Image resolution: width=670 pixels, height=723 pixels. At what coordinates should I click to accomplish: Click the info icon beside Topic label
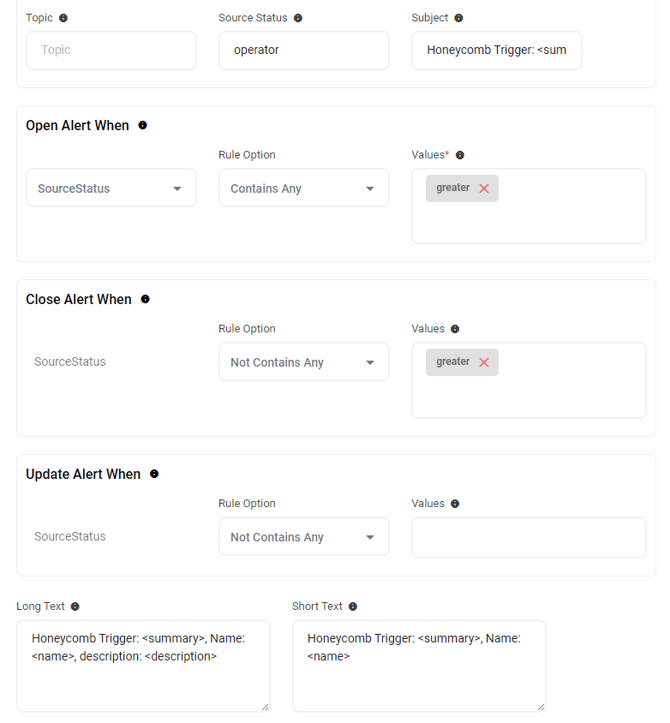[x=64, y=18]
